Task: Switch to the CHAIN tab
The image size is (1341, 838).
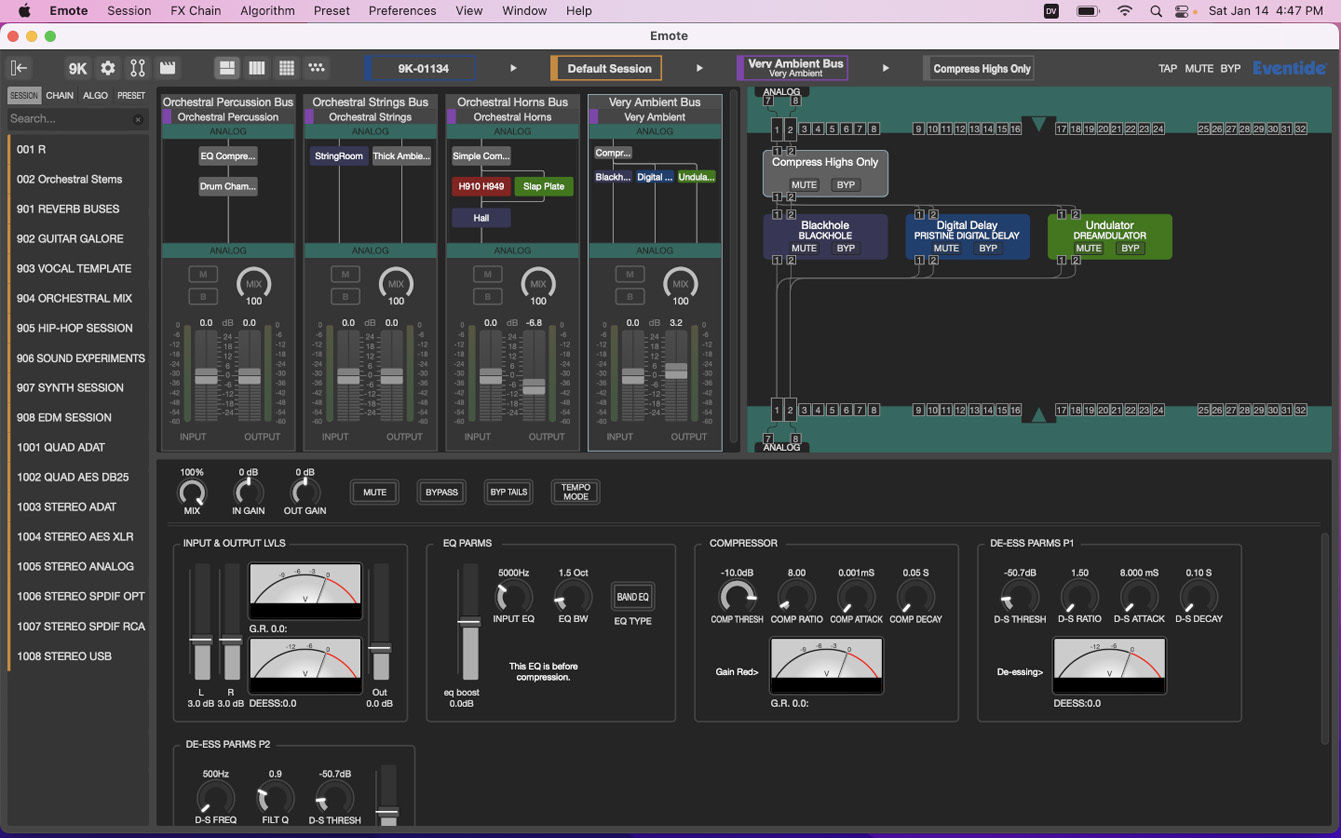Action: click(x=59, y=95)
